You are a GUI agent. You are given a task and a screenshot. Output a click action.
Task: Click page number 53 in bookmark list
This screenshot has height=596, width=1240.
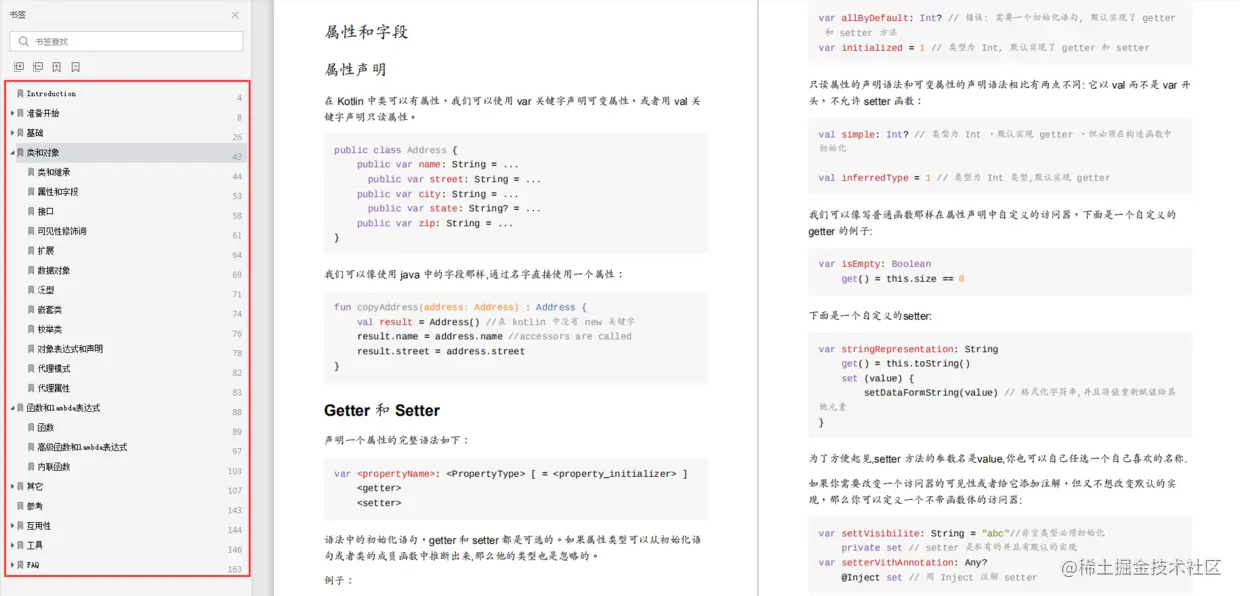coord(237,196)
